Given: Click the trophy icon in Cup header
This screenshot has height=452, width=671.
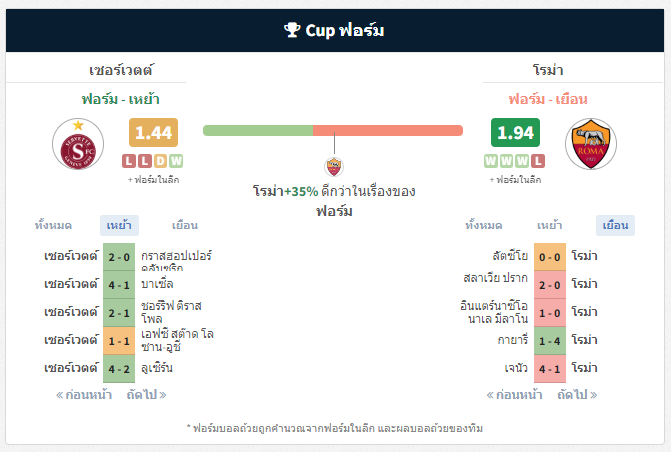Looking at the screenshot, I should pos(292,30).
